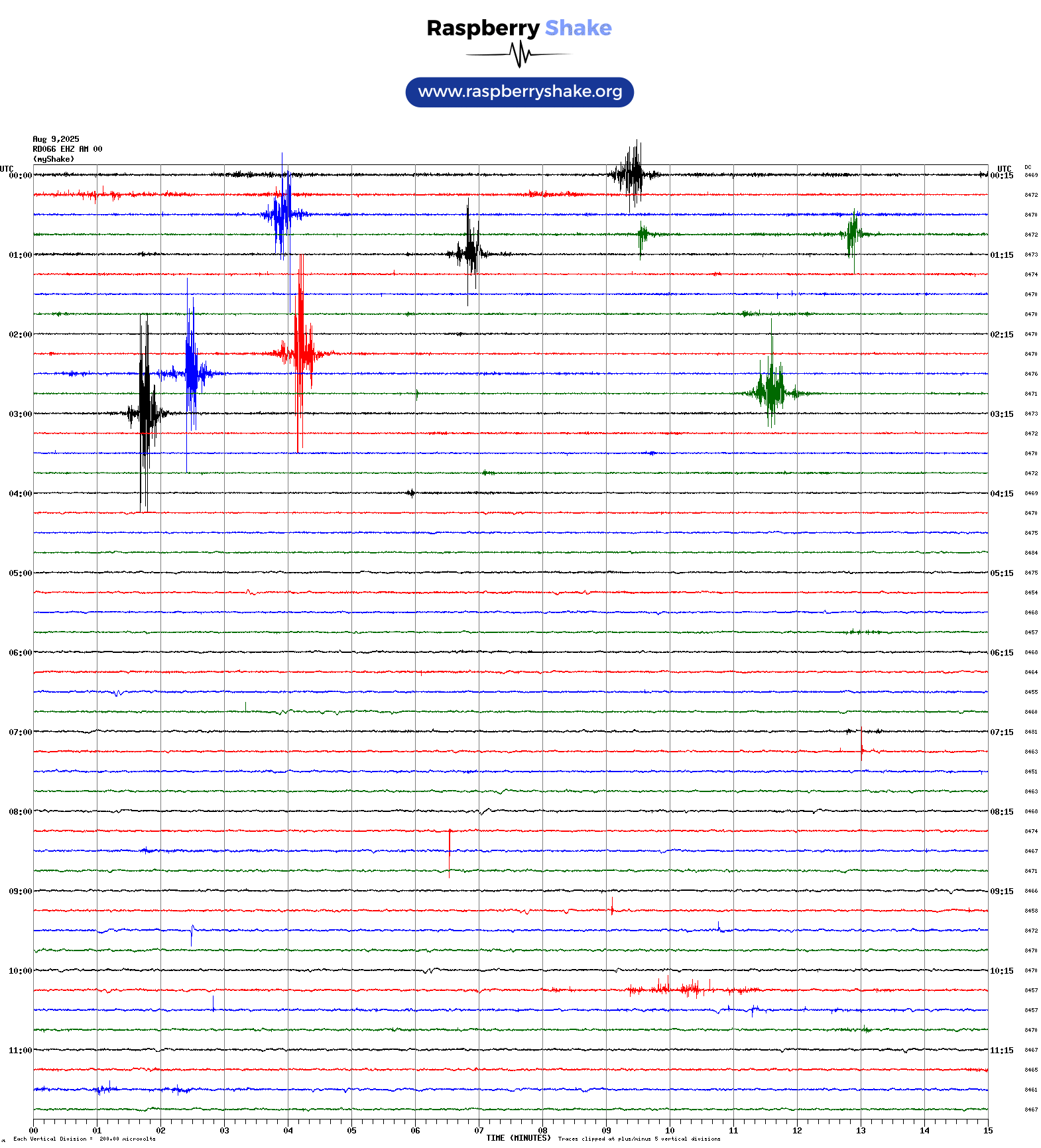
Task: Select the 11:00 UTC label on left axis
Action: point(20,1051)
